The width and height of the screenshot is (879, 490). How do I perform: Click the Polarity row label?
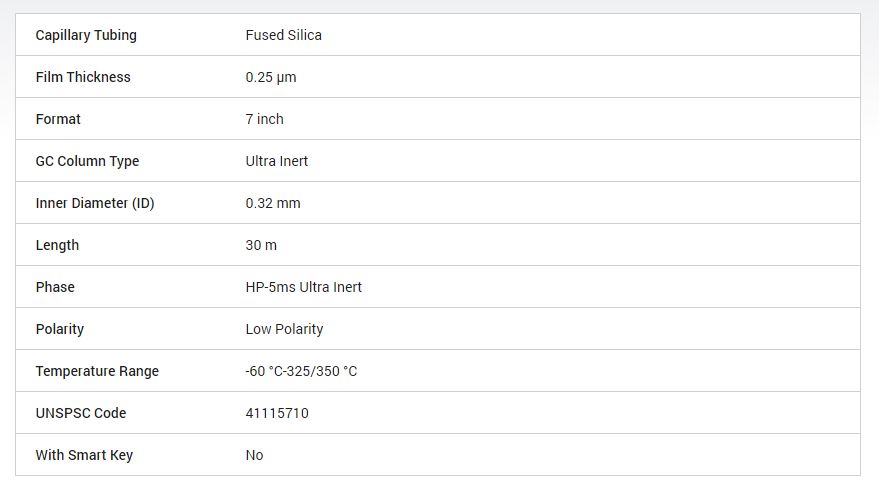point(60,329)
